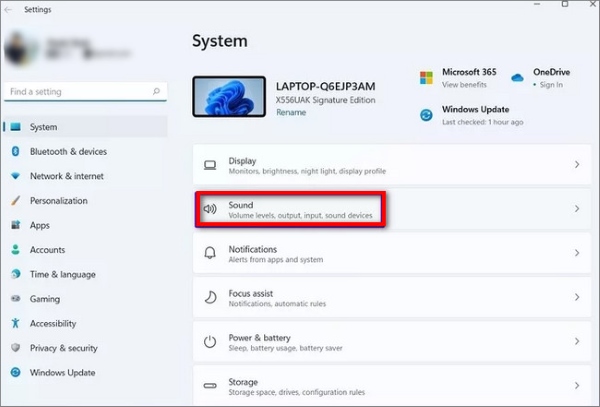The height and width of the screenshot is (407, 600).
Task: Click the Gaming controller icon
Action: click(x=16, y=298)
